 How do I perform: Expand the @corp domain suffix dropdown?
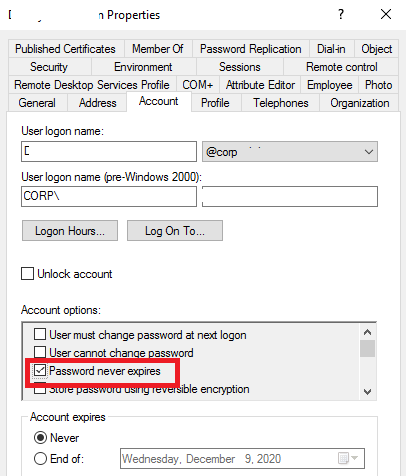(x=290, y=152)
